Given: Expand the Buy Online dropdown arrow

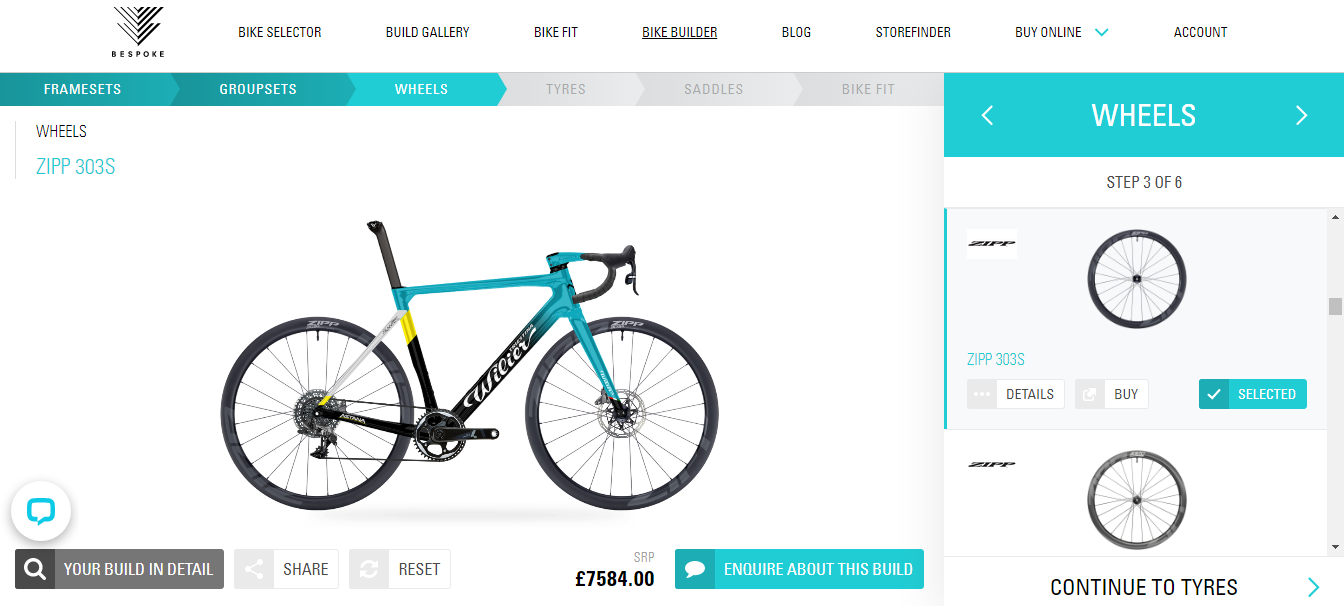Looking at the screenshot, I should pos(1101,32).
